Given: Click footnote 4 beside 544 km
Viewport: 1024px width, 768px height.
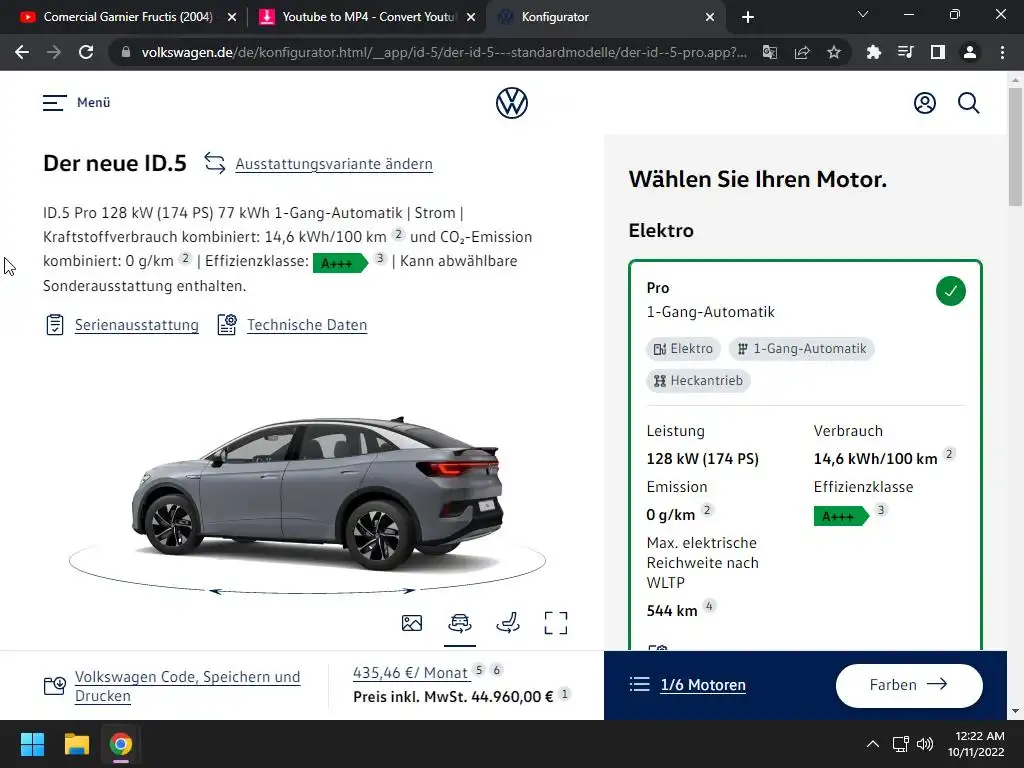Looking at the screenshot, I should [x=709, y=606].
